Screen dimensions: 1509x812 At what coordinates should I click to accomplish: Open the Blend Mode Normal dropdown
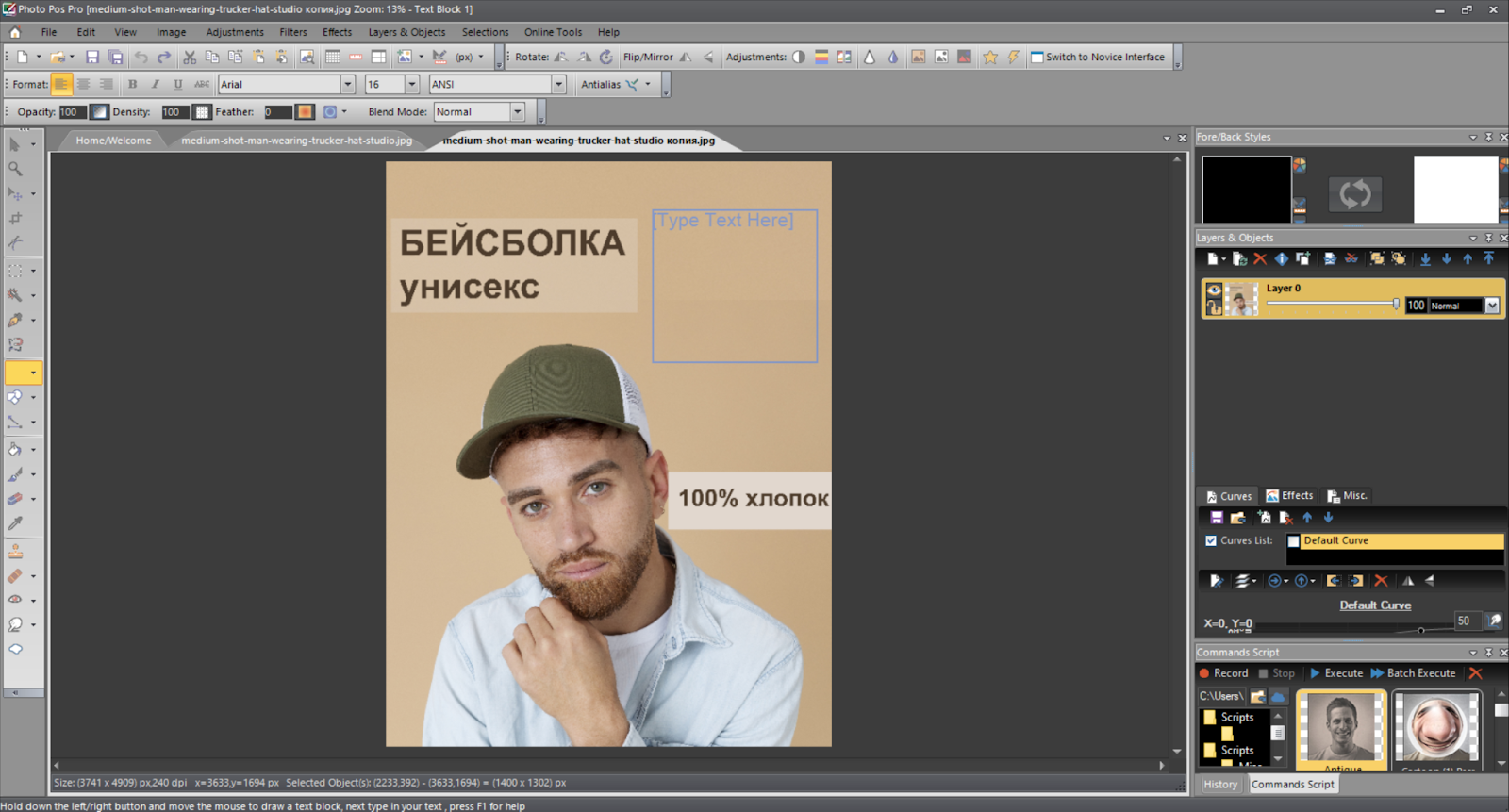coord(517,112)
